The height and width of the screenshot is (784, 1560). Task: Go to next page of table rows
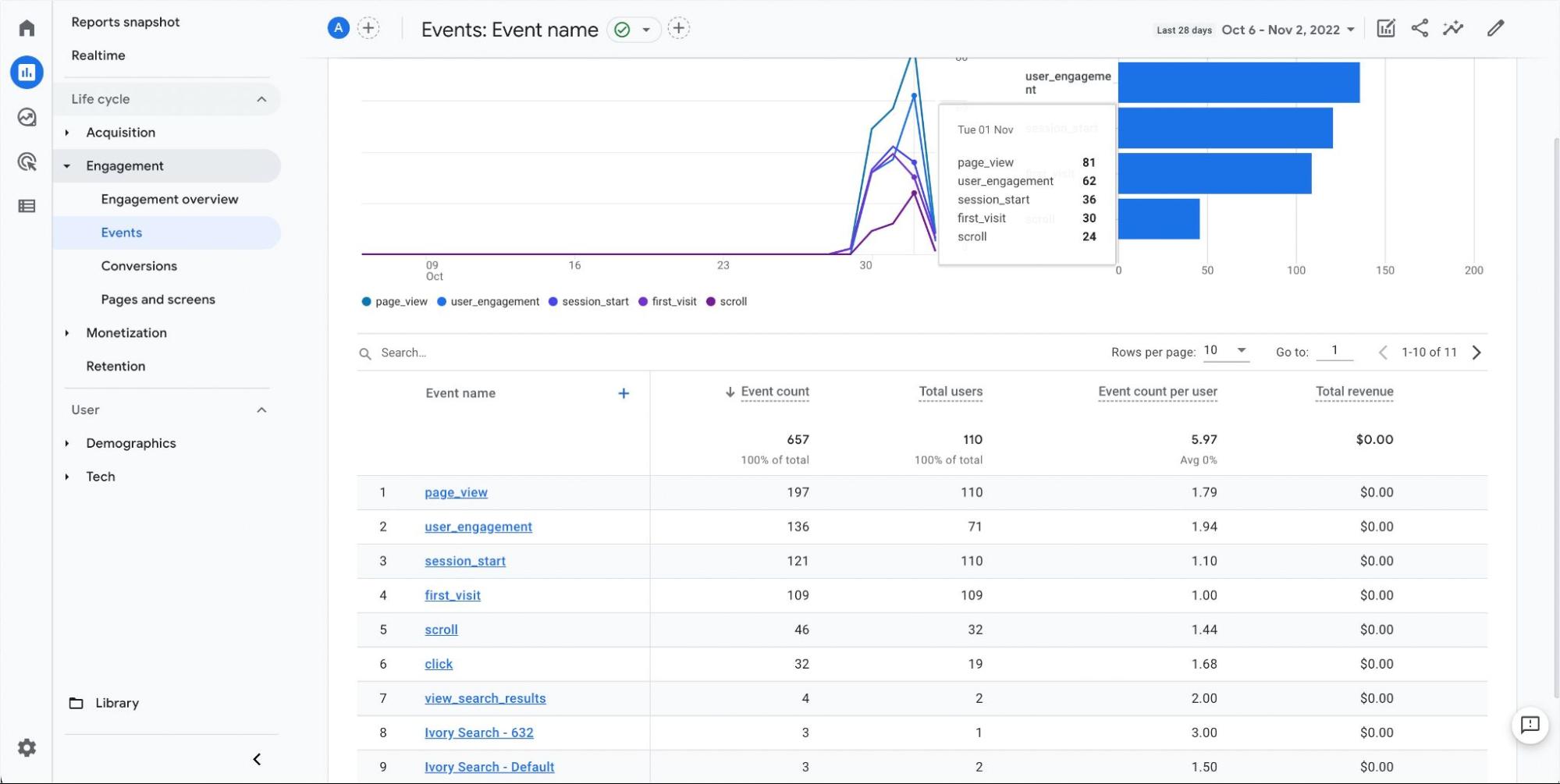click(1476, 352)
